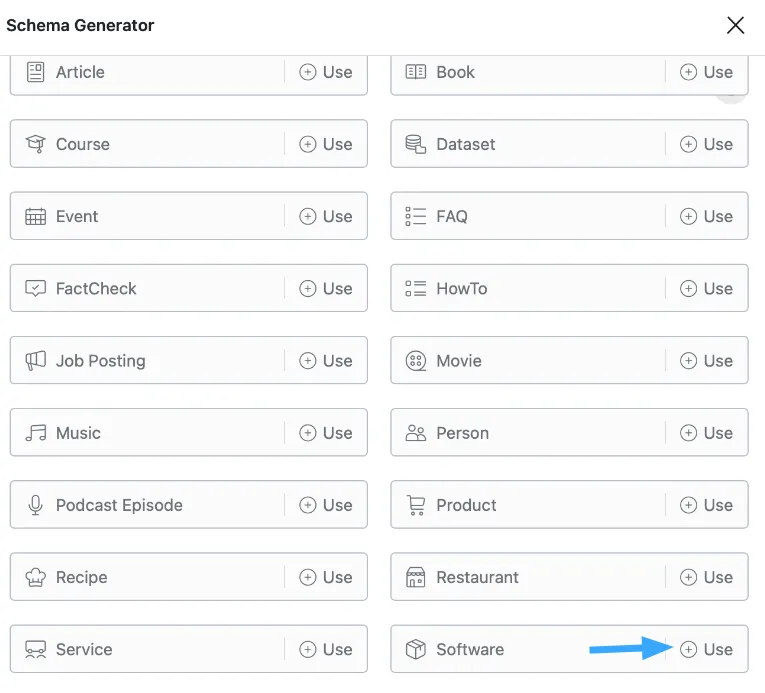Click the Product shopping cart icon
This screenshot has height=693, width=765.
(416, 505)
